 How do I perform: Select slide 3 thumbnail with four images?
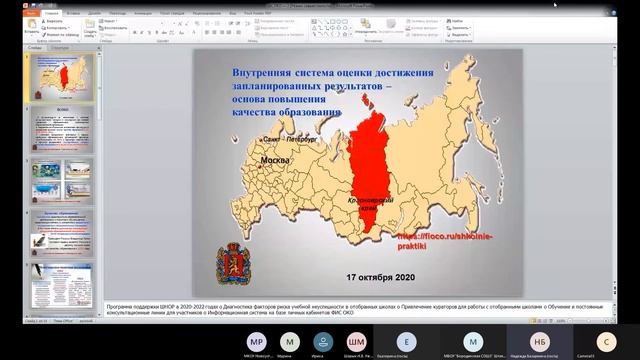pos(62,181)
